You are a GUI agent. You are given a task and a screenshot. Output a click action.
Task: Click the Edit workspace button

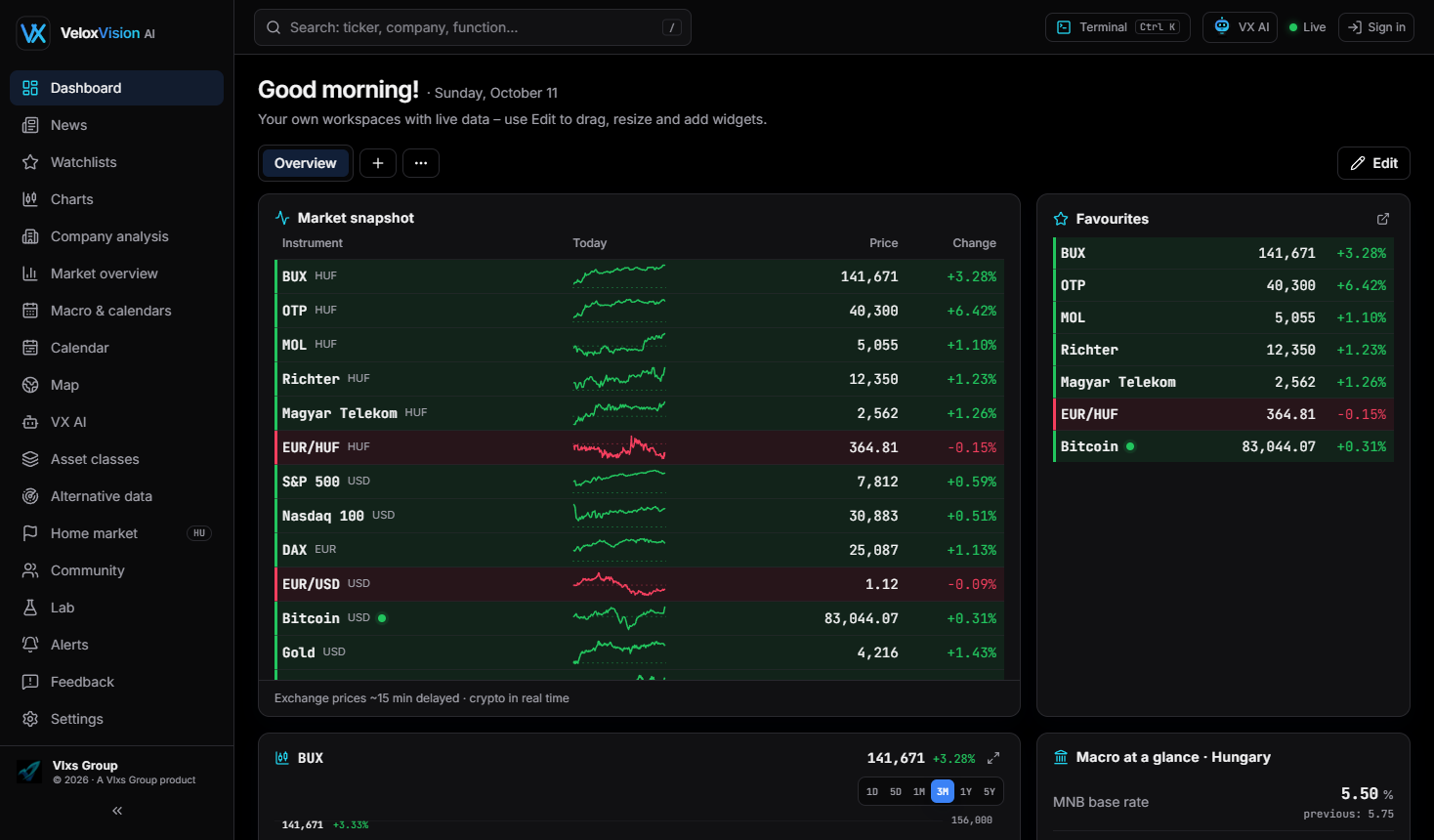click(x=1373, y=163)
